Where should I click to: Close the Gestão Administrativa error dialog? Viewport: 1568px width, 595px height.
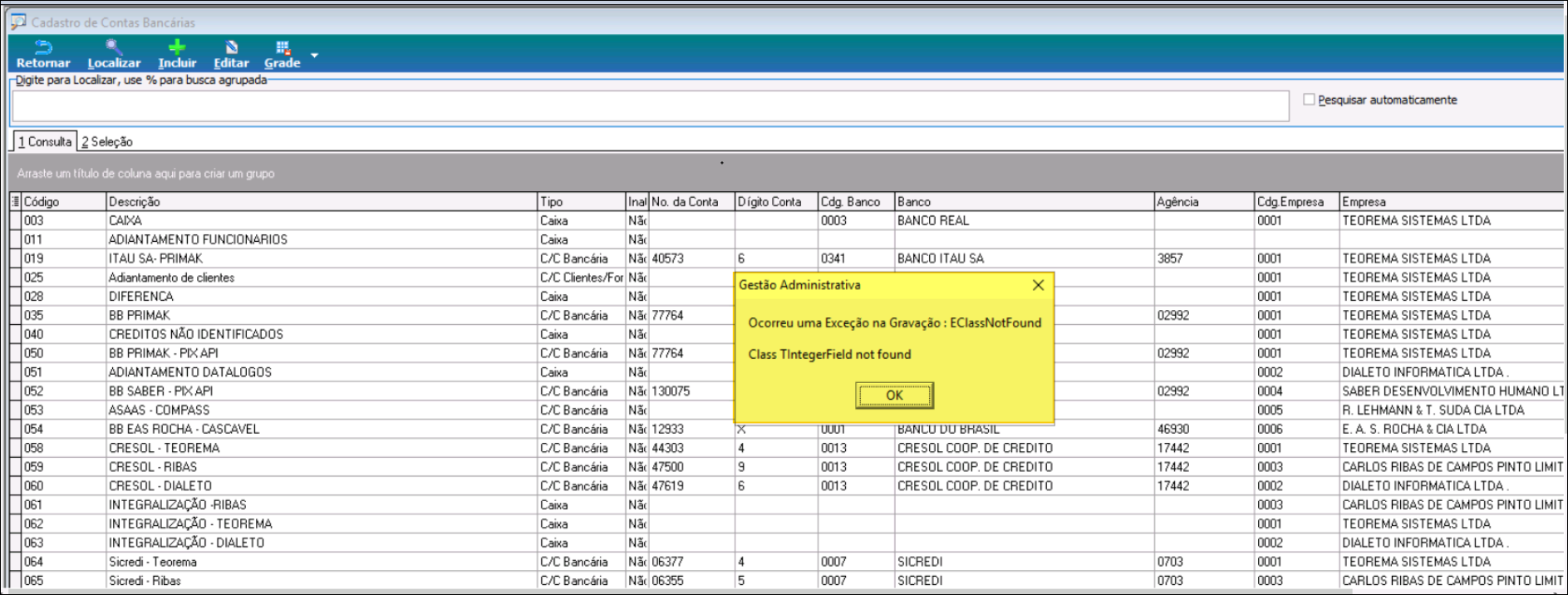click(x=1038, y=285)
